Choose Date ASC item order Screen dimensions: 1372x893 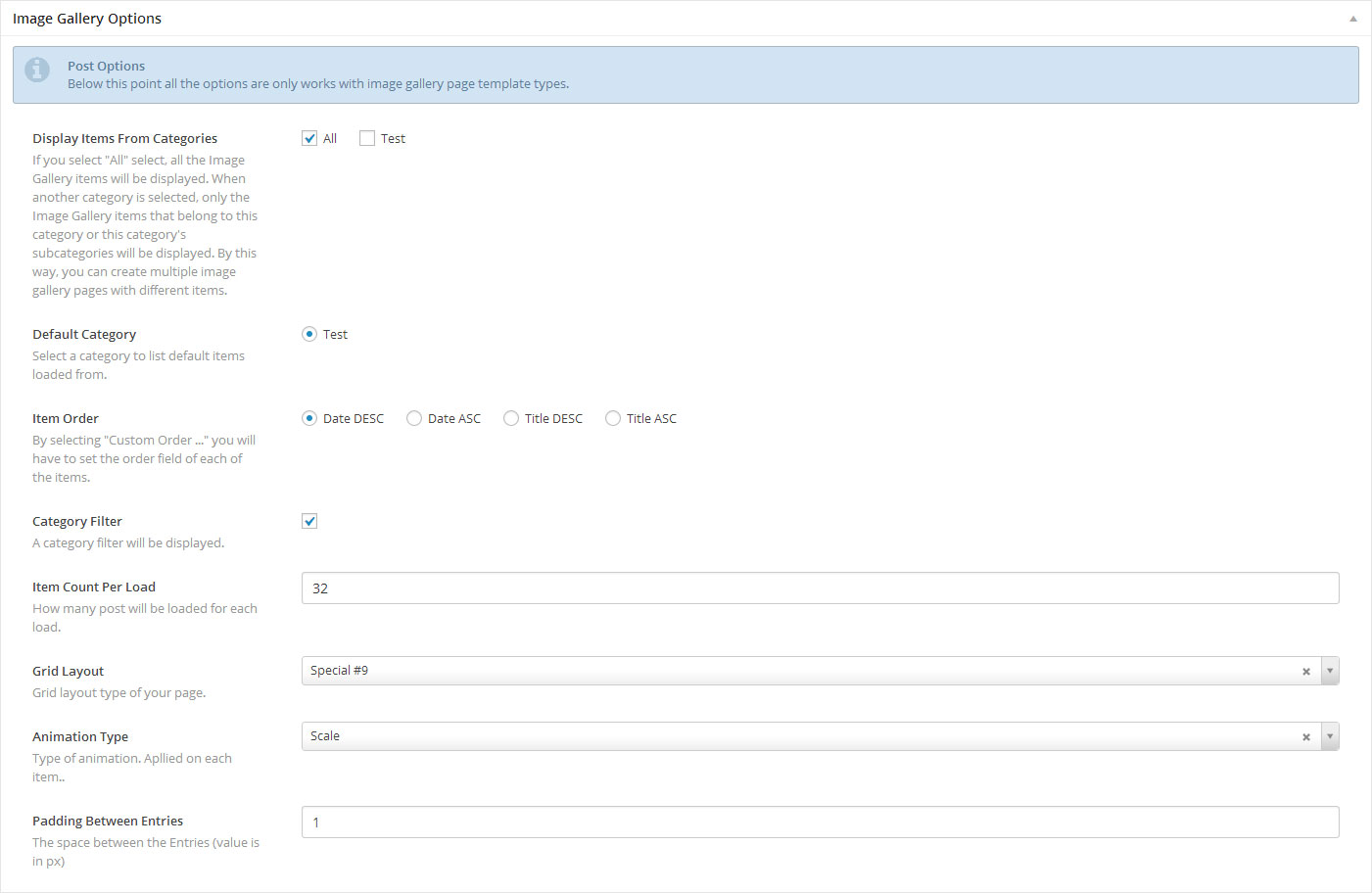click(414, 418)
